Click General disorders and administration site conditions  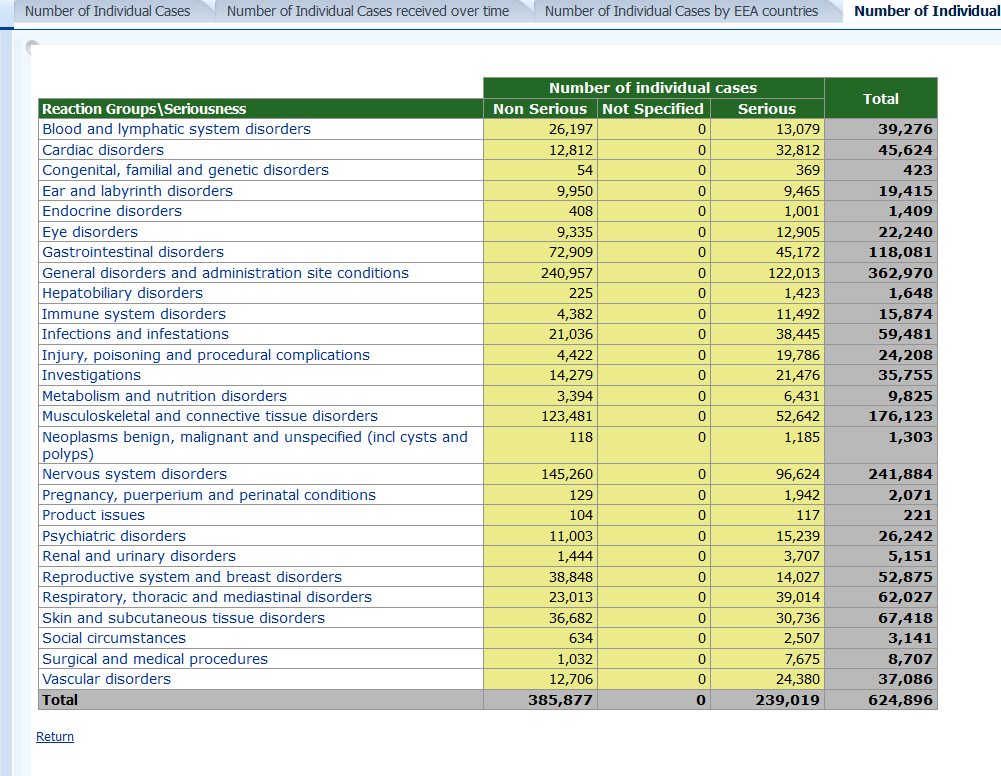(x=225, y=273)
